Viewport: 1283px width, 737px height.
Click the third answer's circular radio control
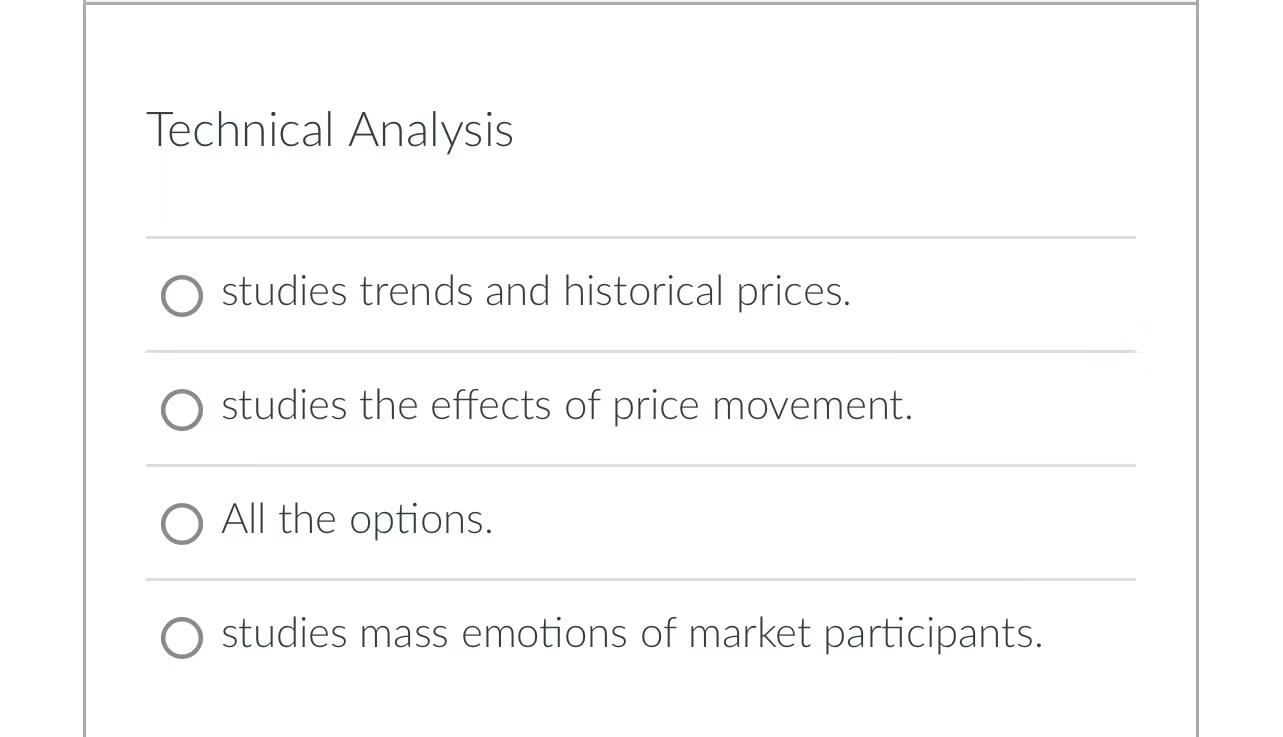[181, 523]
